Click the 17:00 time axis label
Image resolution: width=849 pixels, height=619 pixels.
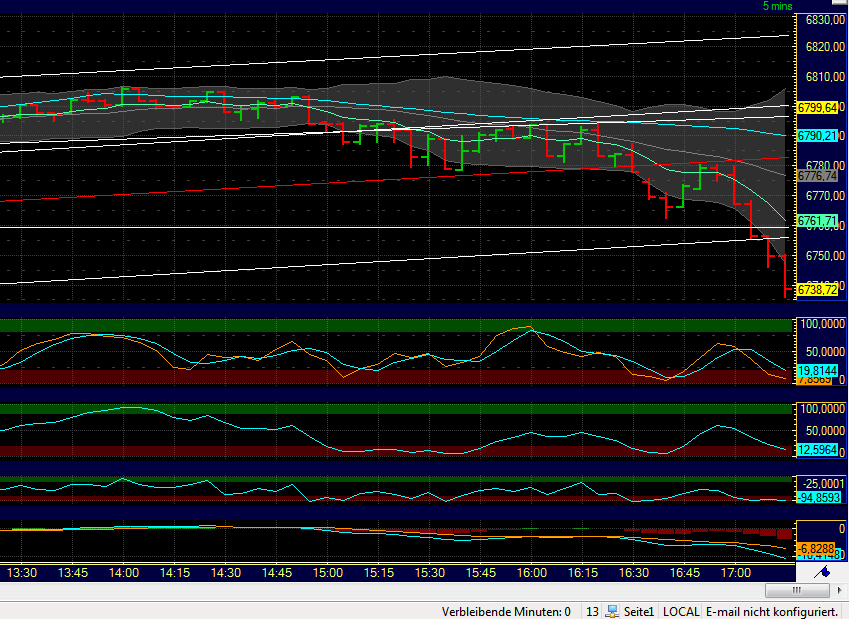coord(735,573)
